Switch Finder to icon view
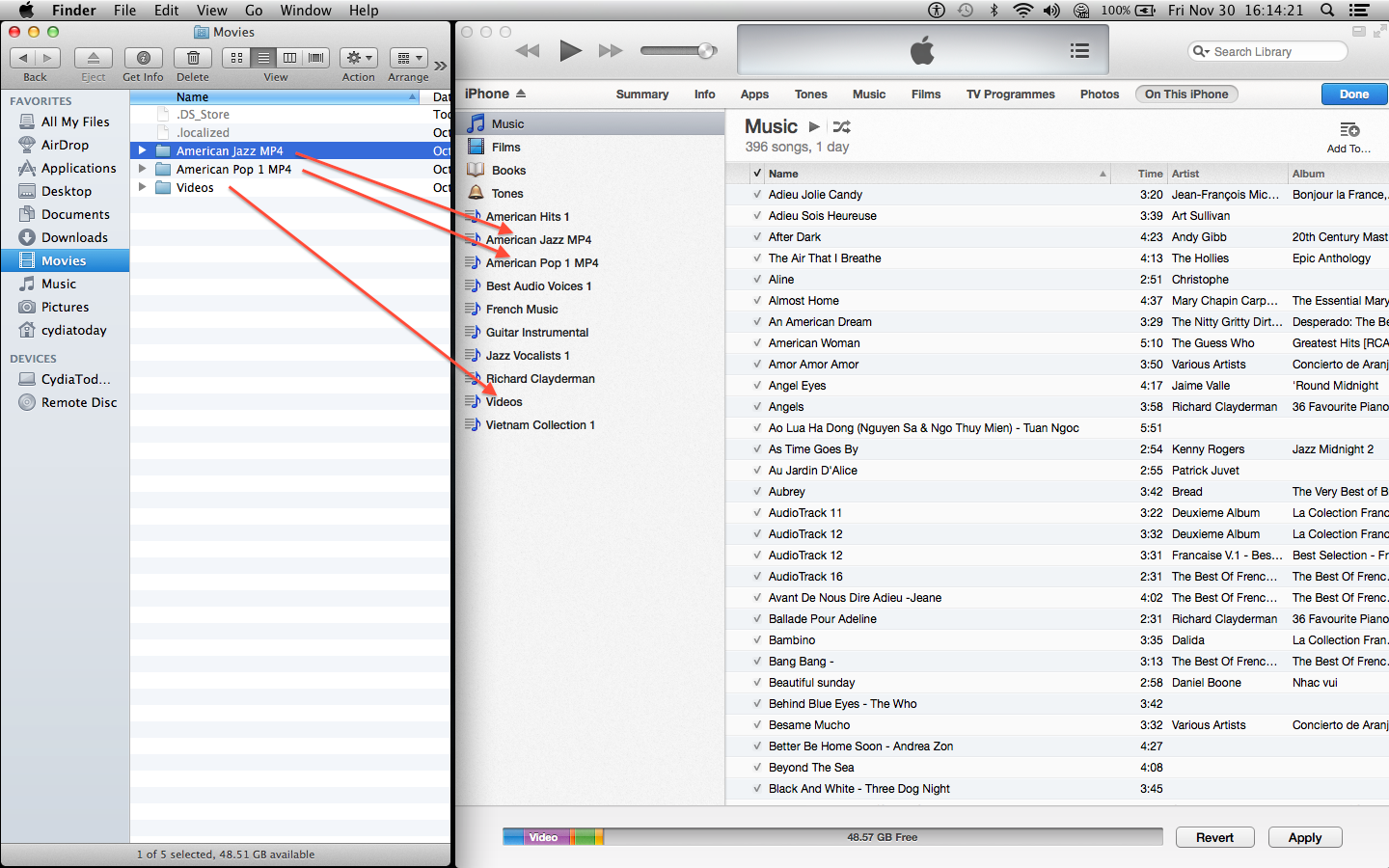This screenshot has height=868, width=1389. click(237, 58)
